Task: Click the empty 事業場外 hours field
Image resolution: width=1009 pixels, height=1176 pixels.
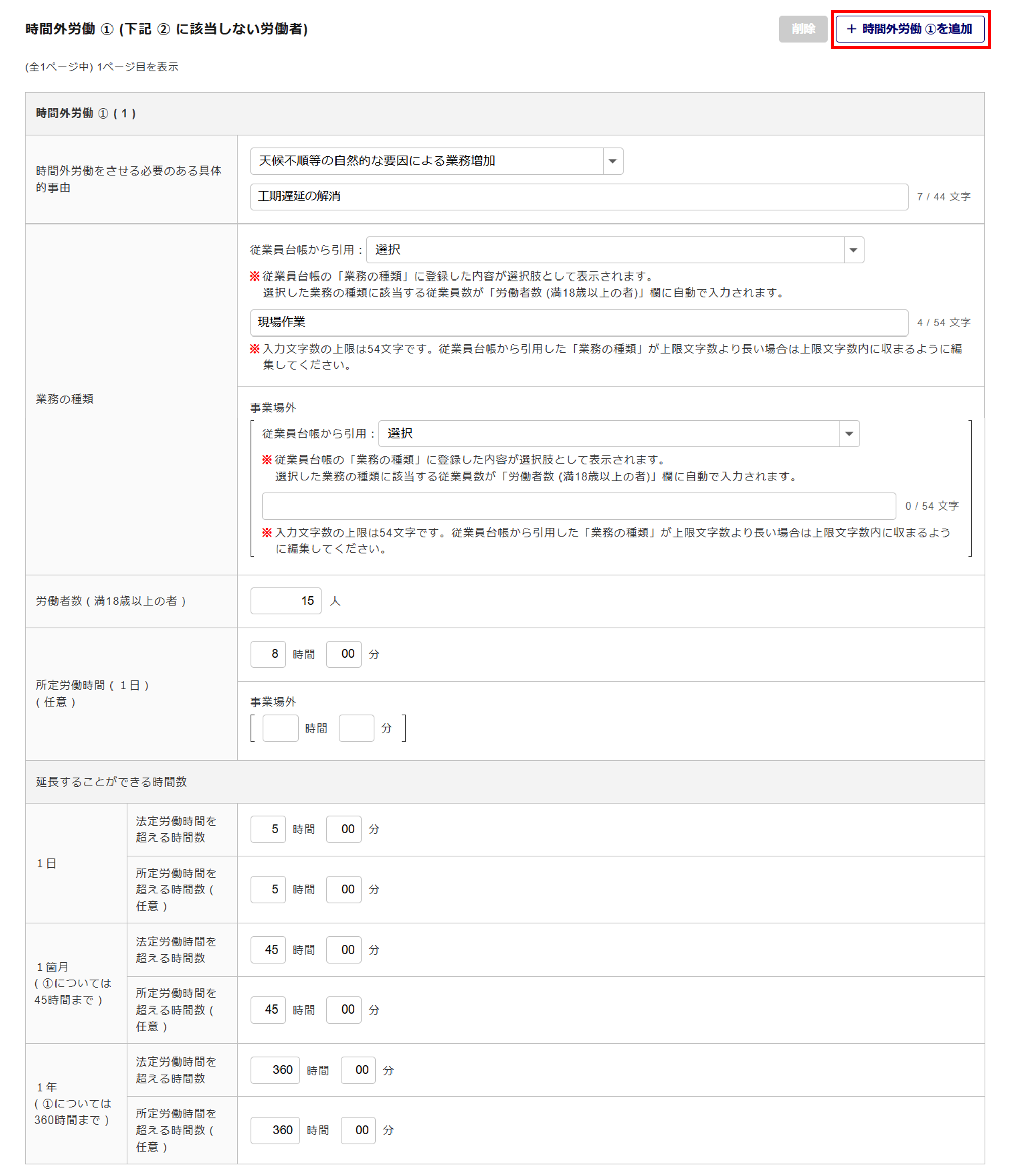Action: pyautogui.click(x=281, y=727)
